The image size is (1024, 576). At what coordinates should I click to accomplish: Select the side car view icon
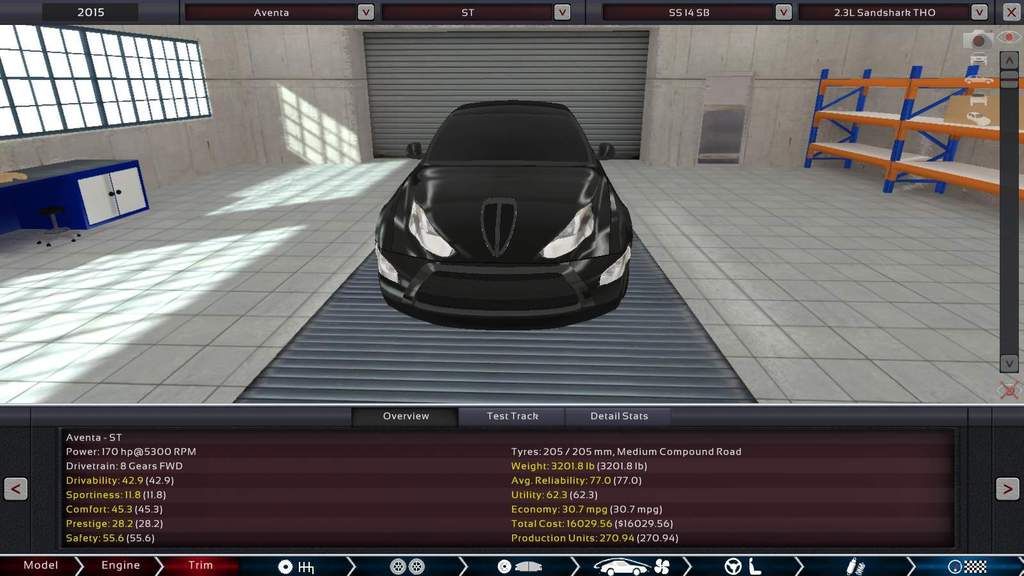click(978, 80)
